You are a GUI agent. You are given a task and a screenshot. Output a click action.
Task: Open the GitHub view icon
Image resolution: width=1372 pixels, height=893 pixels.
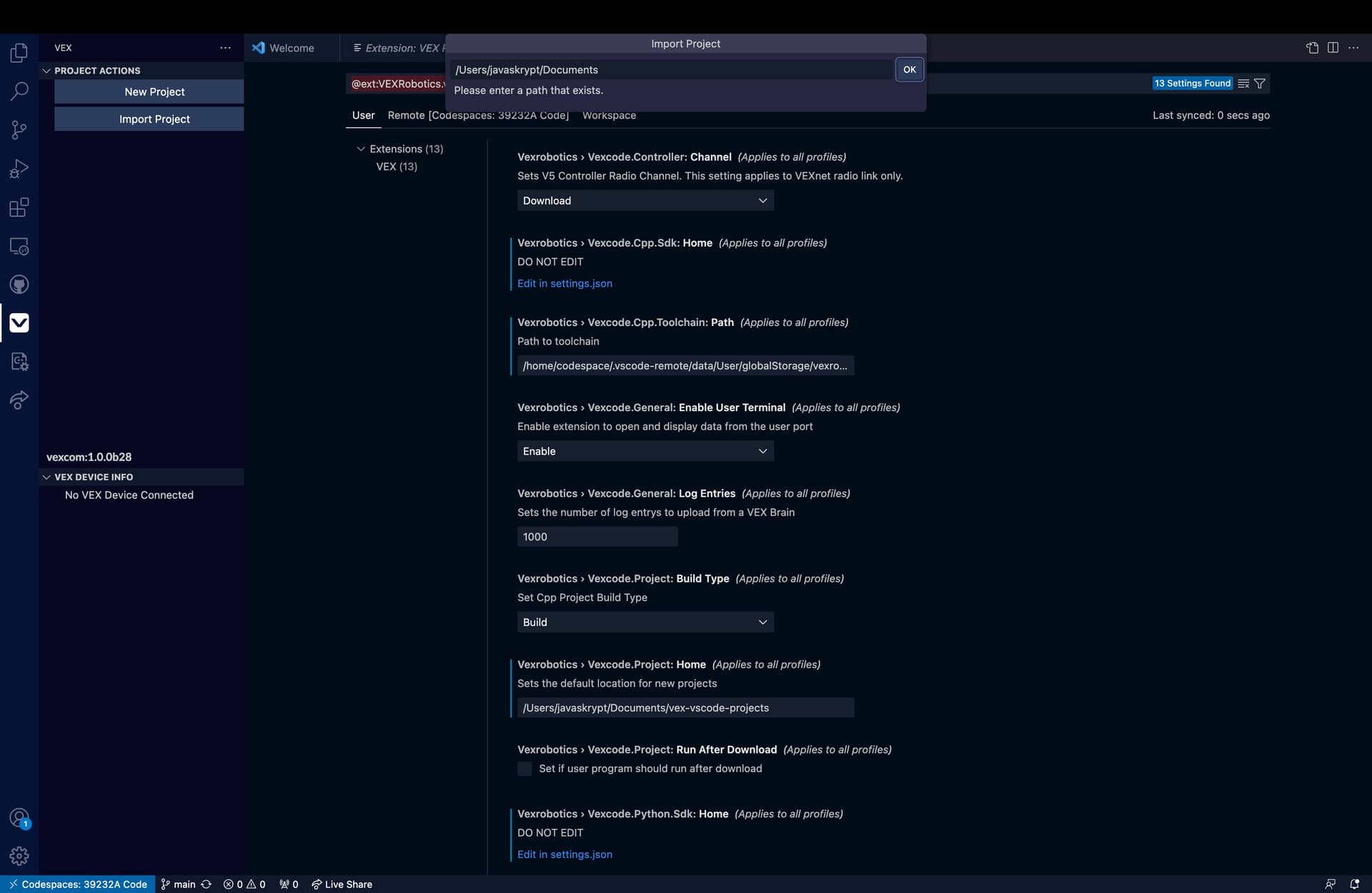[x=19, y=285]
